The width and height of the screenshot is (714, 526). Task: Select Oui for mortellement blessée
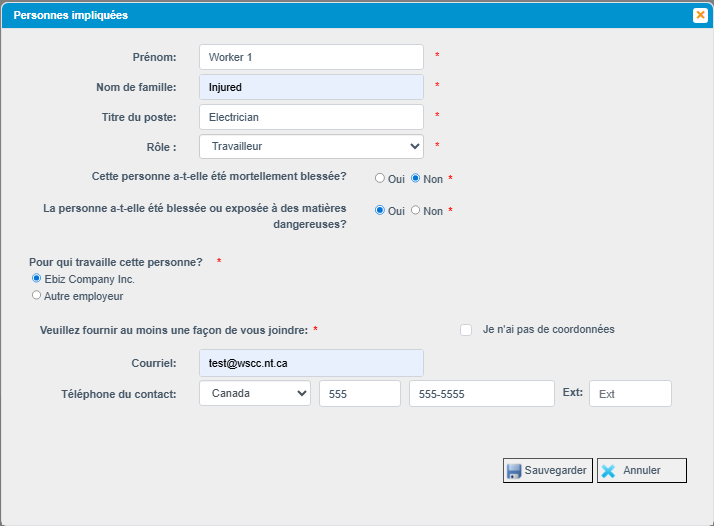(x=380, y=179)
